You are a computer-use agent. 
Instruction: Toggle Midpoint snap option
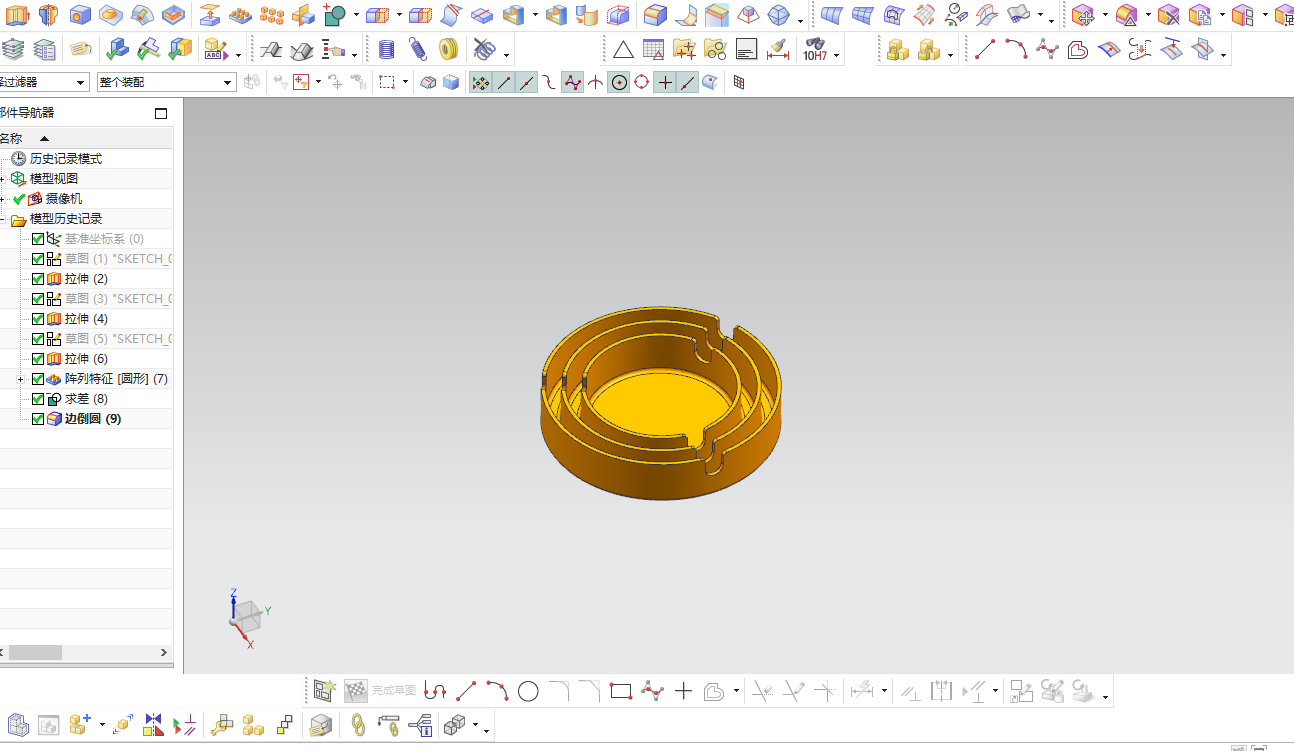coord(527,82)
